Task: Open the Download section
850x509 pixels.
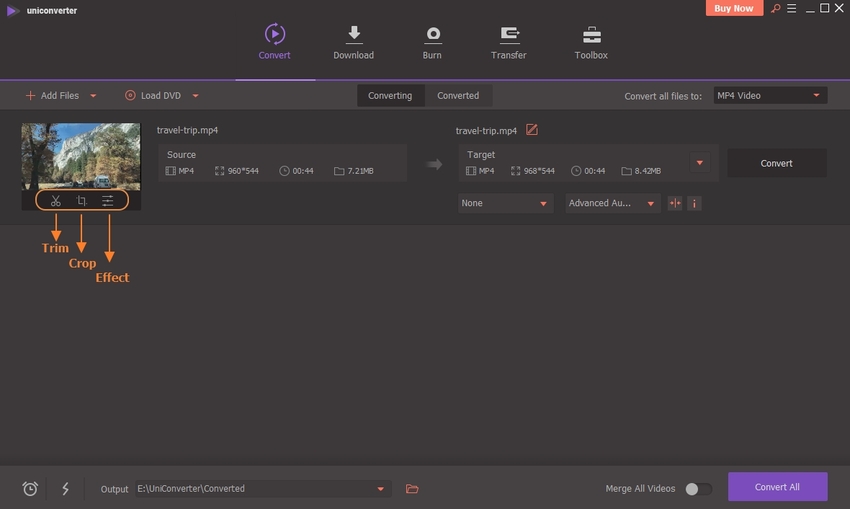Action: (353, 43)
